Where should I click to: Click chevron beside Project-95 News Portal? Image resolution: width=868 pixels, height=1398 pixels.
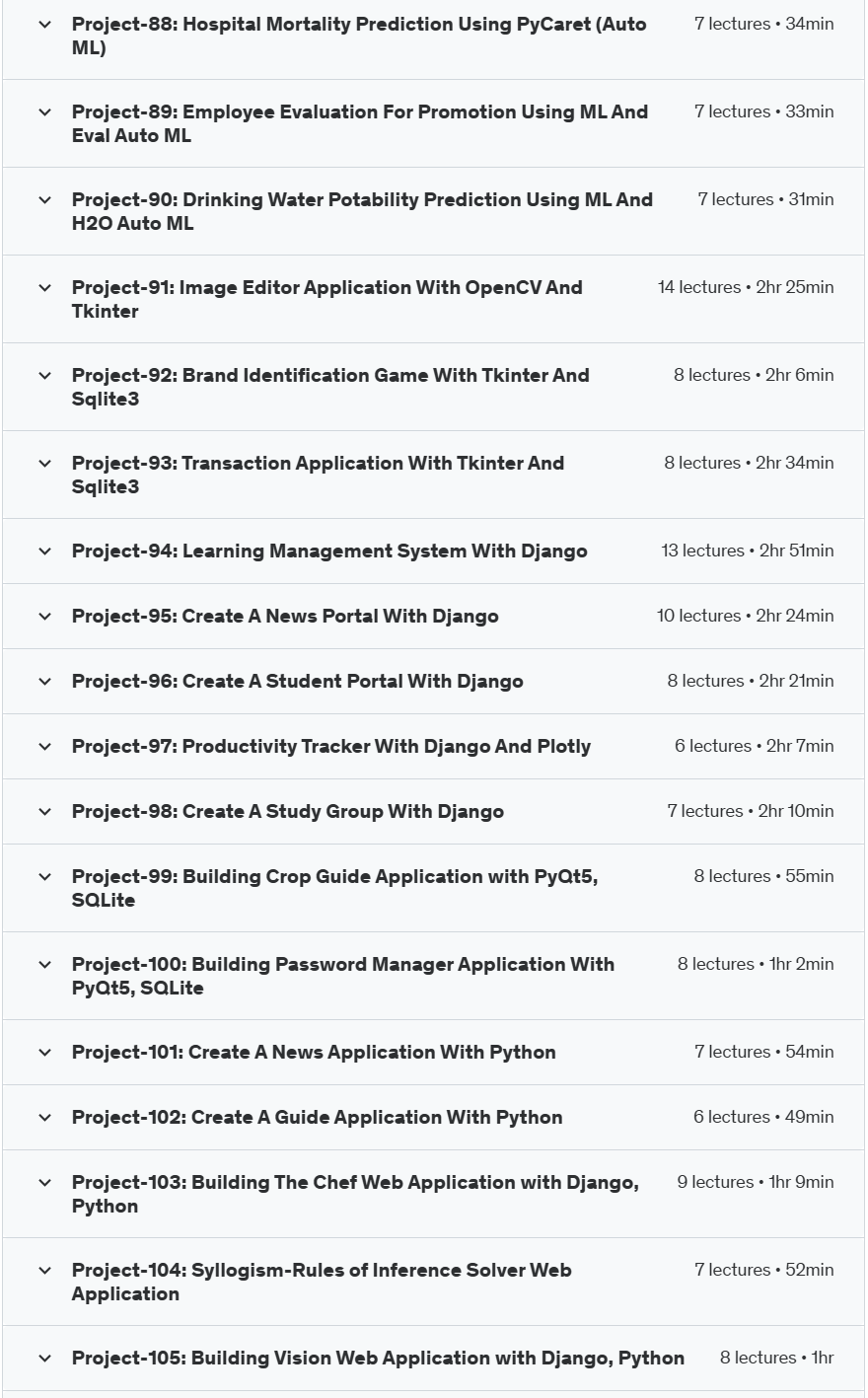click(44, 617)
